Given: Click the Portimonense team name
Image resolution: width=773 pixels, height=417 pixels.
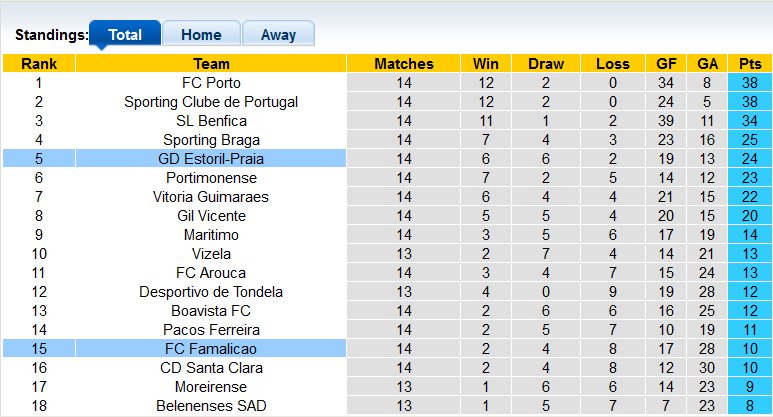Looking at the screenshot, I should (211, 178).
